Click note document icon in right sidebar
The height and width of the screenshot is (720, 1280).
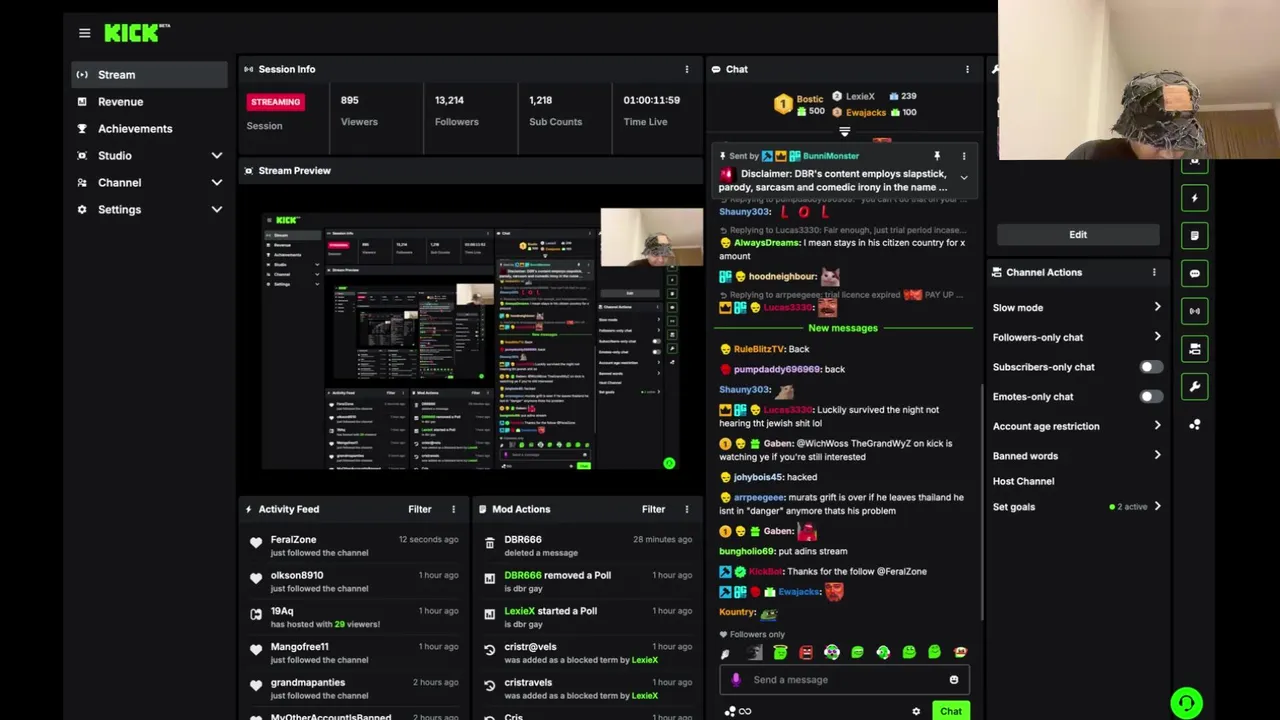1194,236
